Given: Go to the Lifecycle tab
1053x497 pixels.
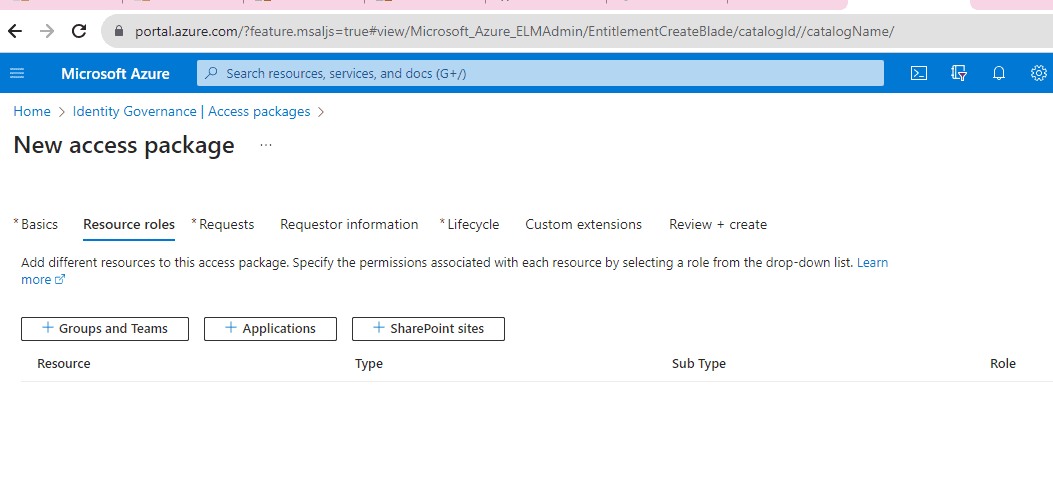Looking at the screenshot, I should pos(473,224).
